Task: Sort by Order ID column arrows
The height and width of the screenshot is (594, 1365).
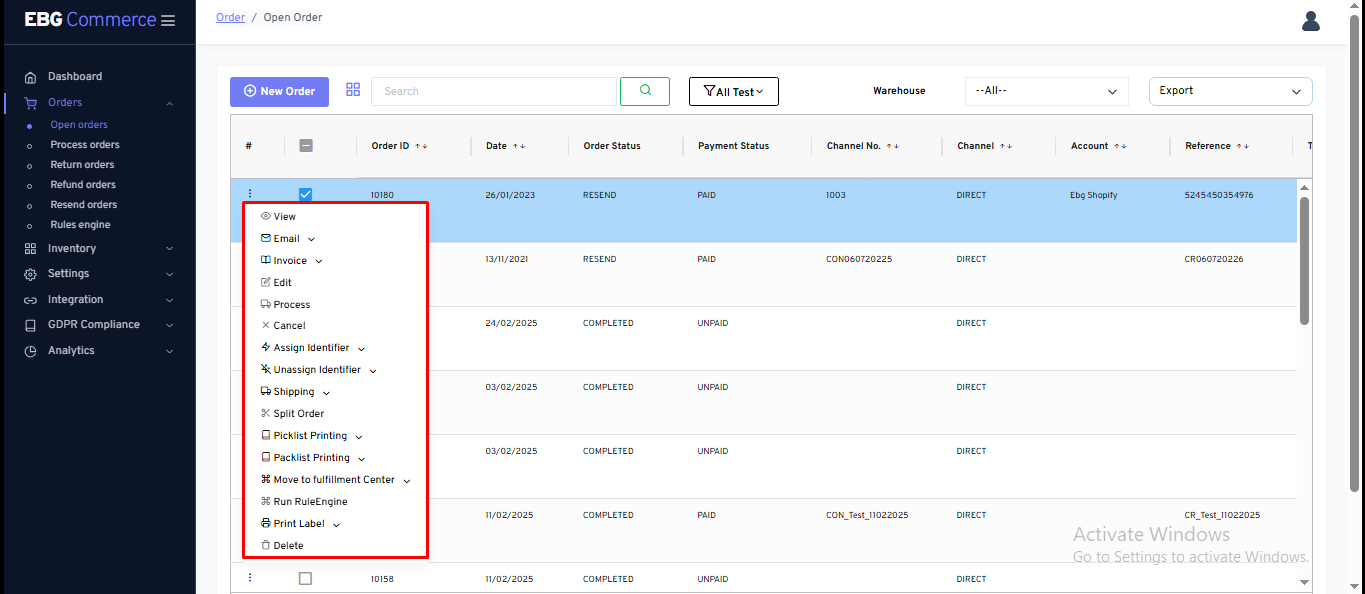Action: [x=421, y=146]
